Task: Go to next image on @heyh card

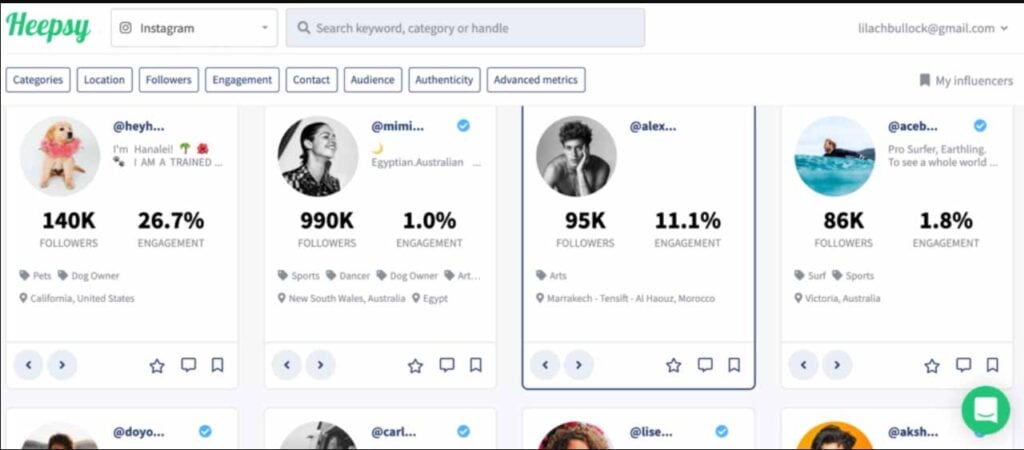Action: [x=62, y=366]
